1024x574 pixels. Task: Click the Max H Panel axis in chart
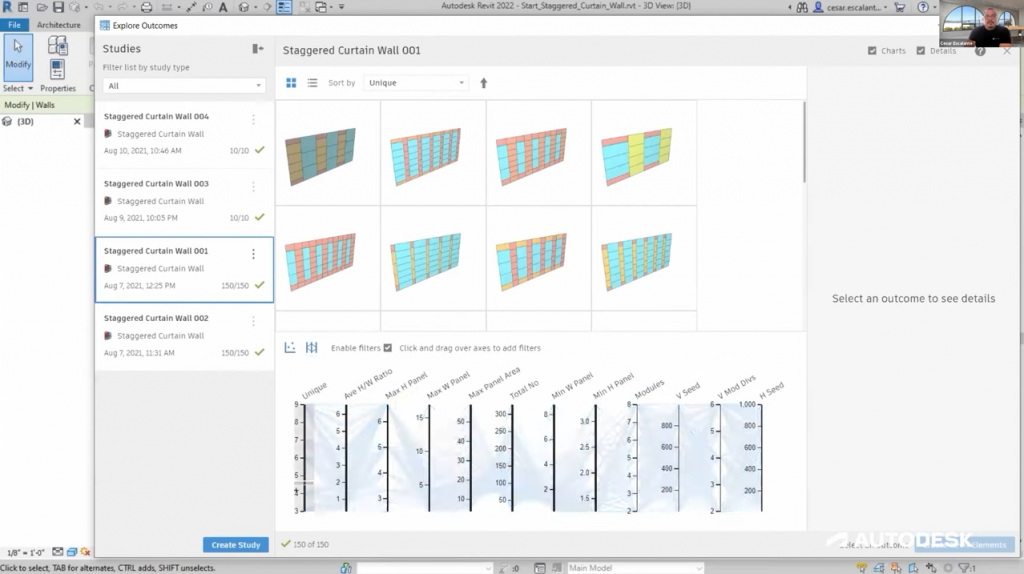pos(388,458)
